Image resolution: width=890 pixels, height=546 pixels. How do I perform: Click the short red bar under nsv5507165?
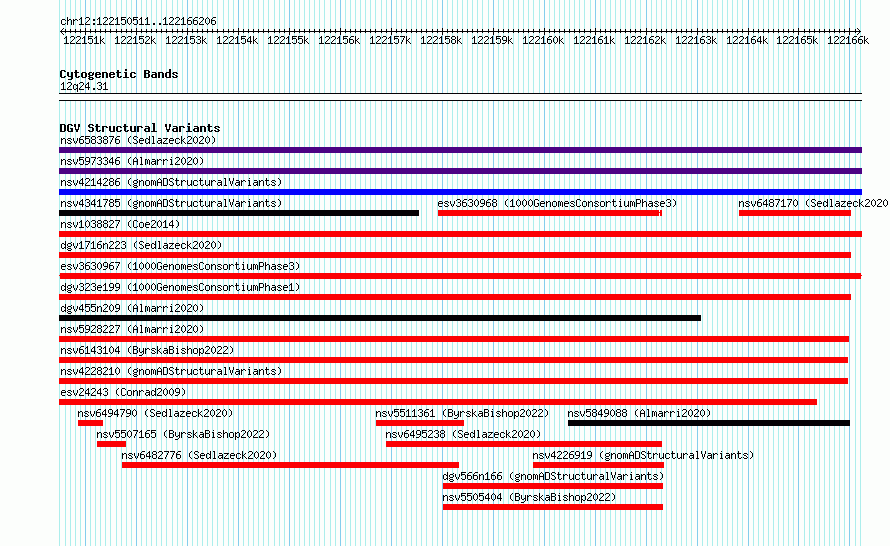click(111, 444)
